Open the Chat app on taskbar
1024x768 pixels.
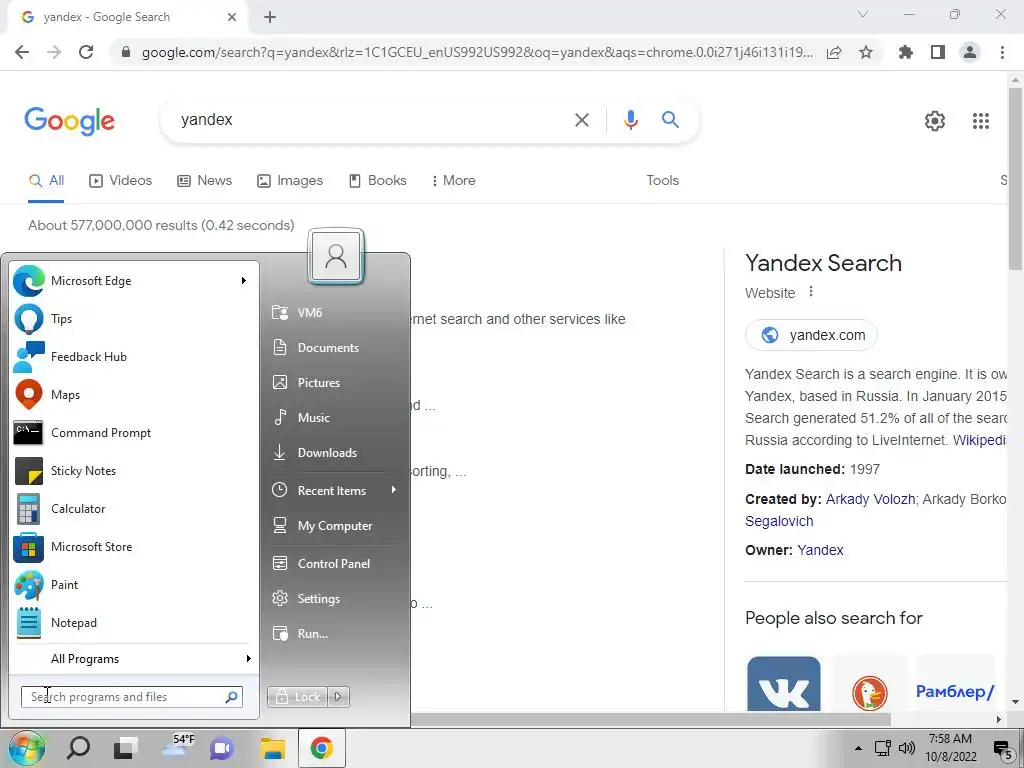[222, 748]
